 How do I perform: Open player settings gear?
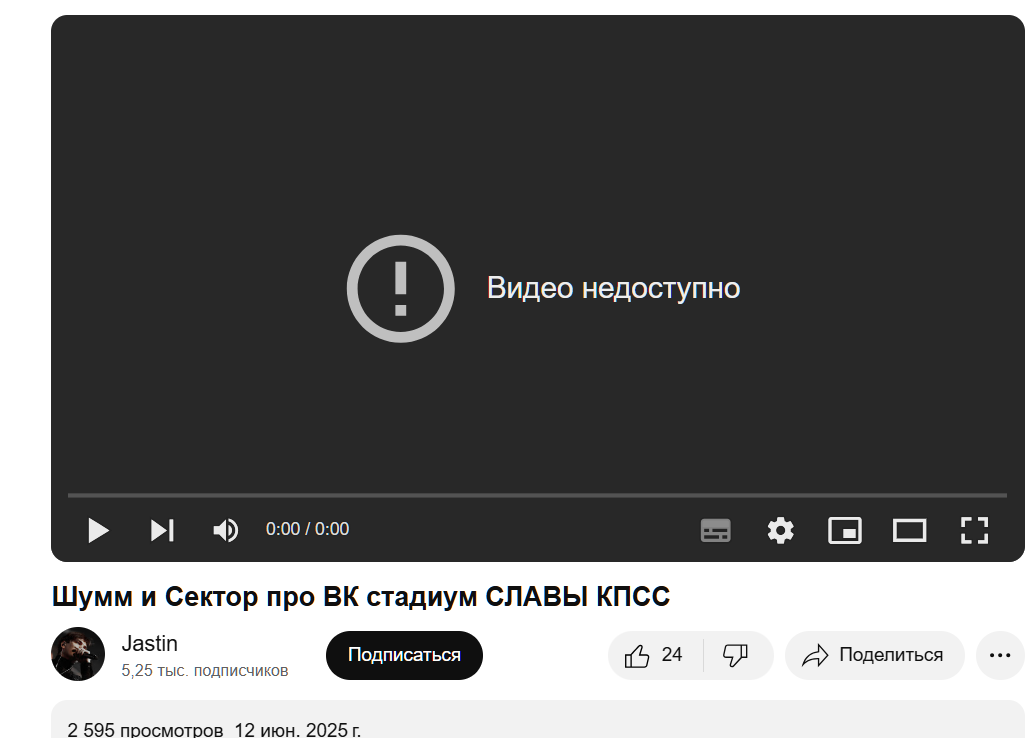(781, 531)
